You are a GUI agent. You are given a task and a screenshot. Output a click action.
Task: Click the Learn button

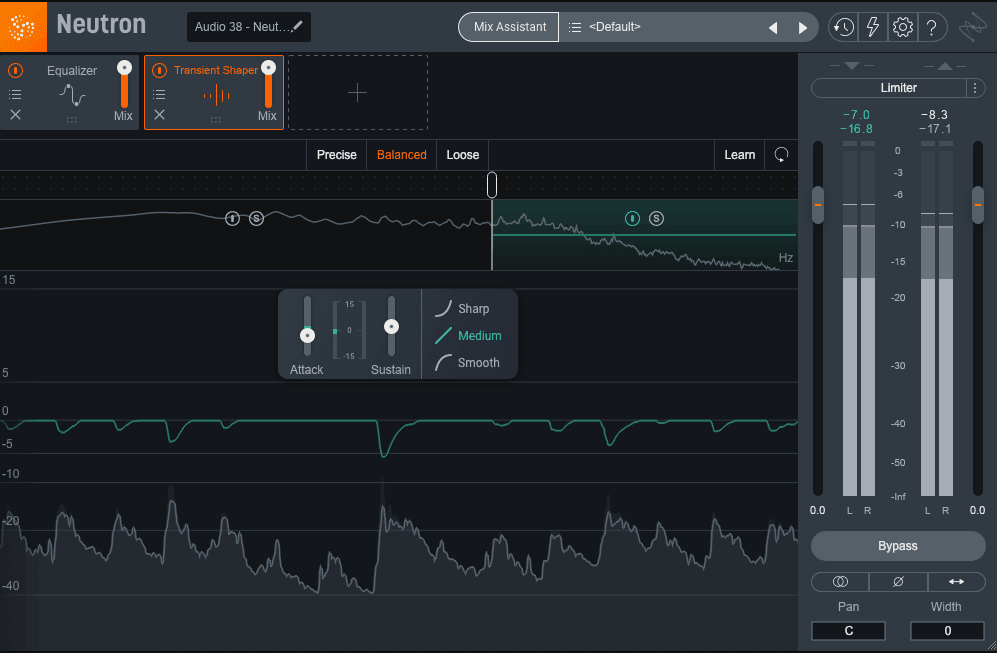739,155
